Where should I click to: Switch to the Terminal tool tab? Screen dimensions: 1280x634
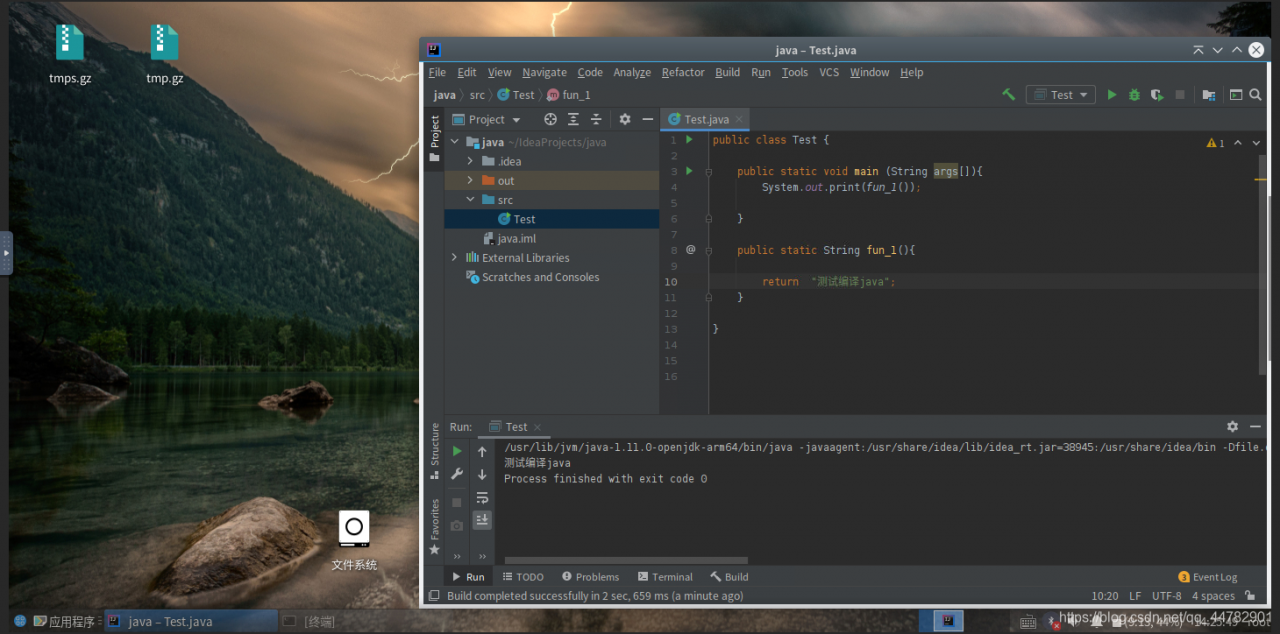point(665,577)
